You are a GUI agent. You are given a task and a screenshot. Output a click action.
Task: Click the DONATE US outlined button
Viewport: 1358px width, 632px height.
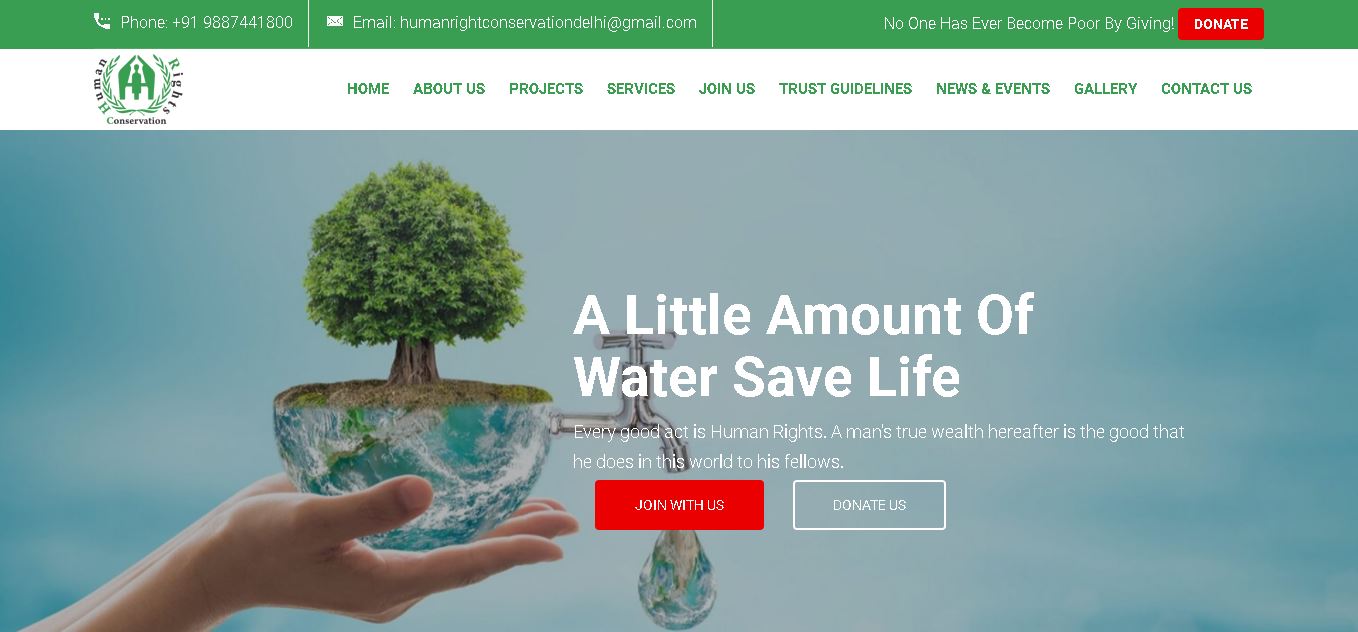point(869,505)
